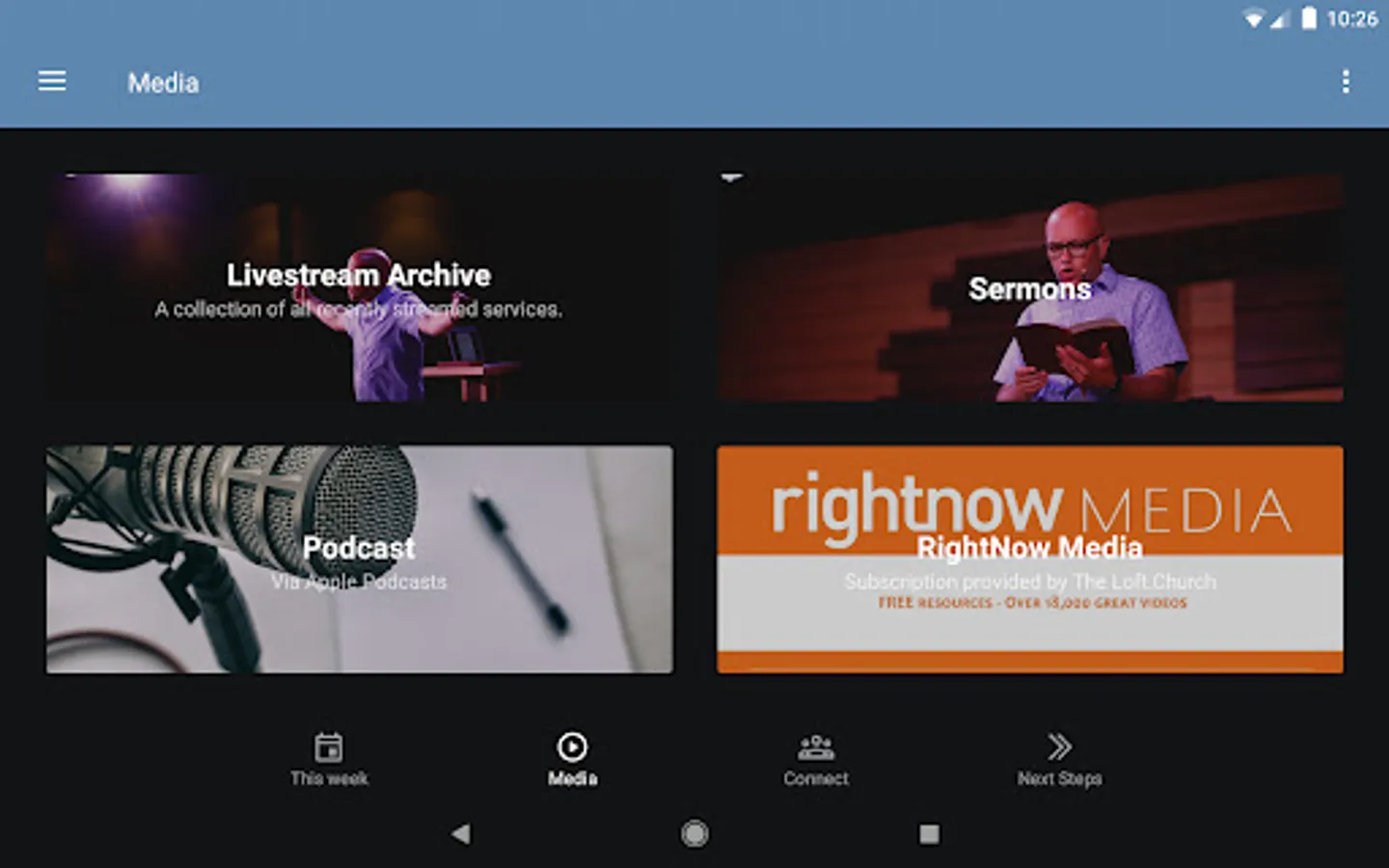Tap the Connect people icon
This screenshot has height=868, width=1389.
816,746
